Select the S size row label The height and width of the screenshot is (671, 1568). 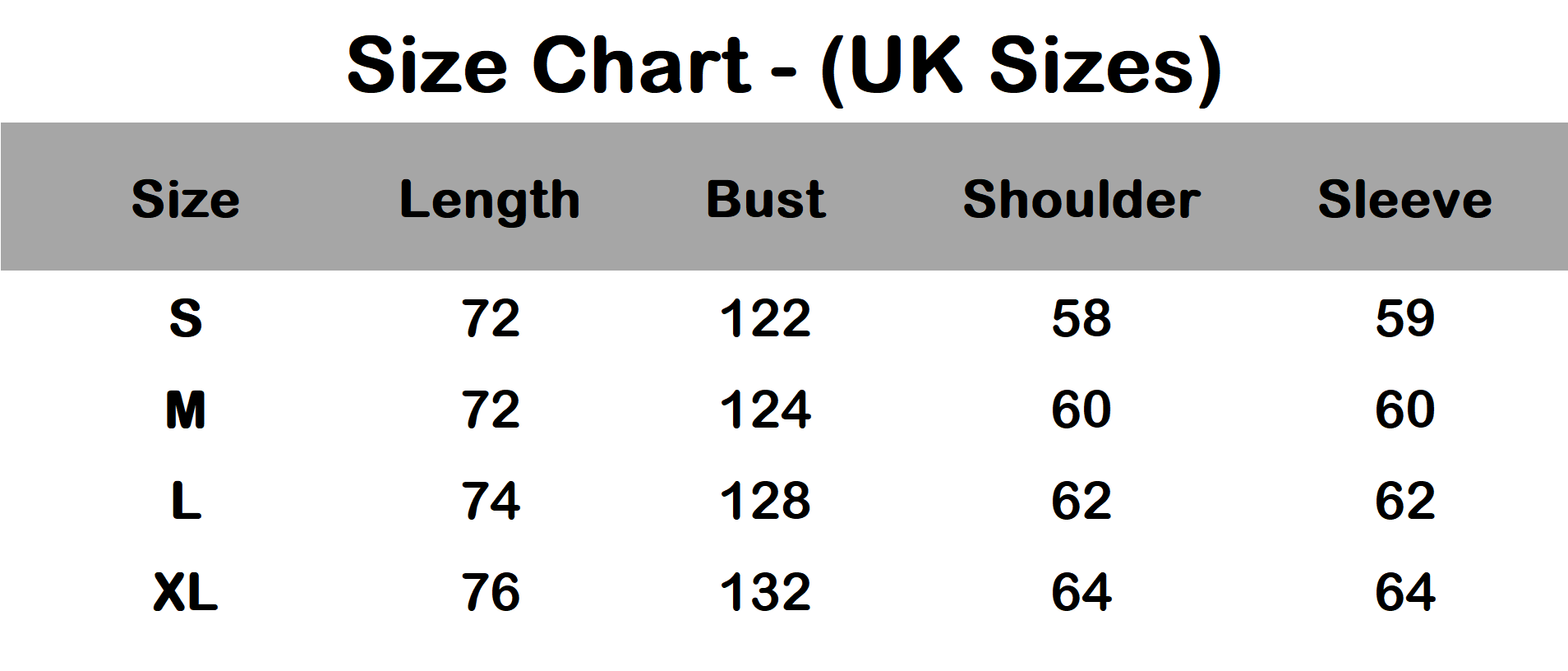click(186, 319)
